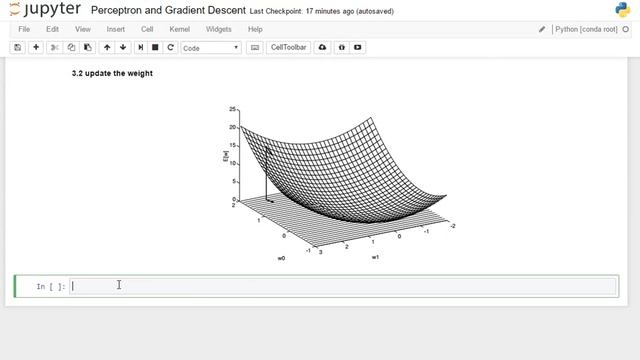Rename notebook title Perceptron and Gradient Descent
This screenshot has width=640, height=360.
pos(168,10)
